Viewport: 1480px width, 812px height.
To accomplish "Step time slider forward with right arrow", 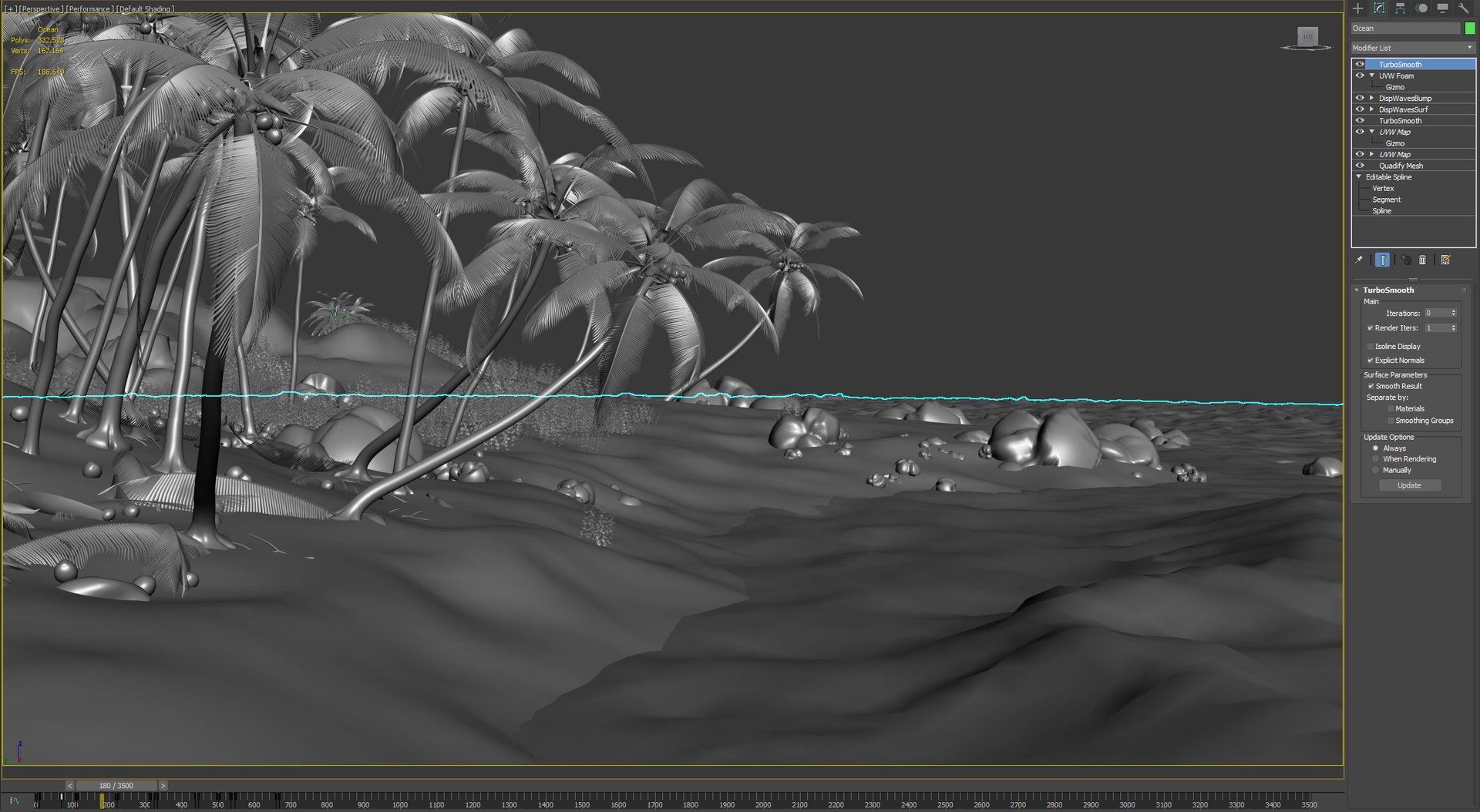I will (163, 786).
